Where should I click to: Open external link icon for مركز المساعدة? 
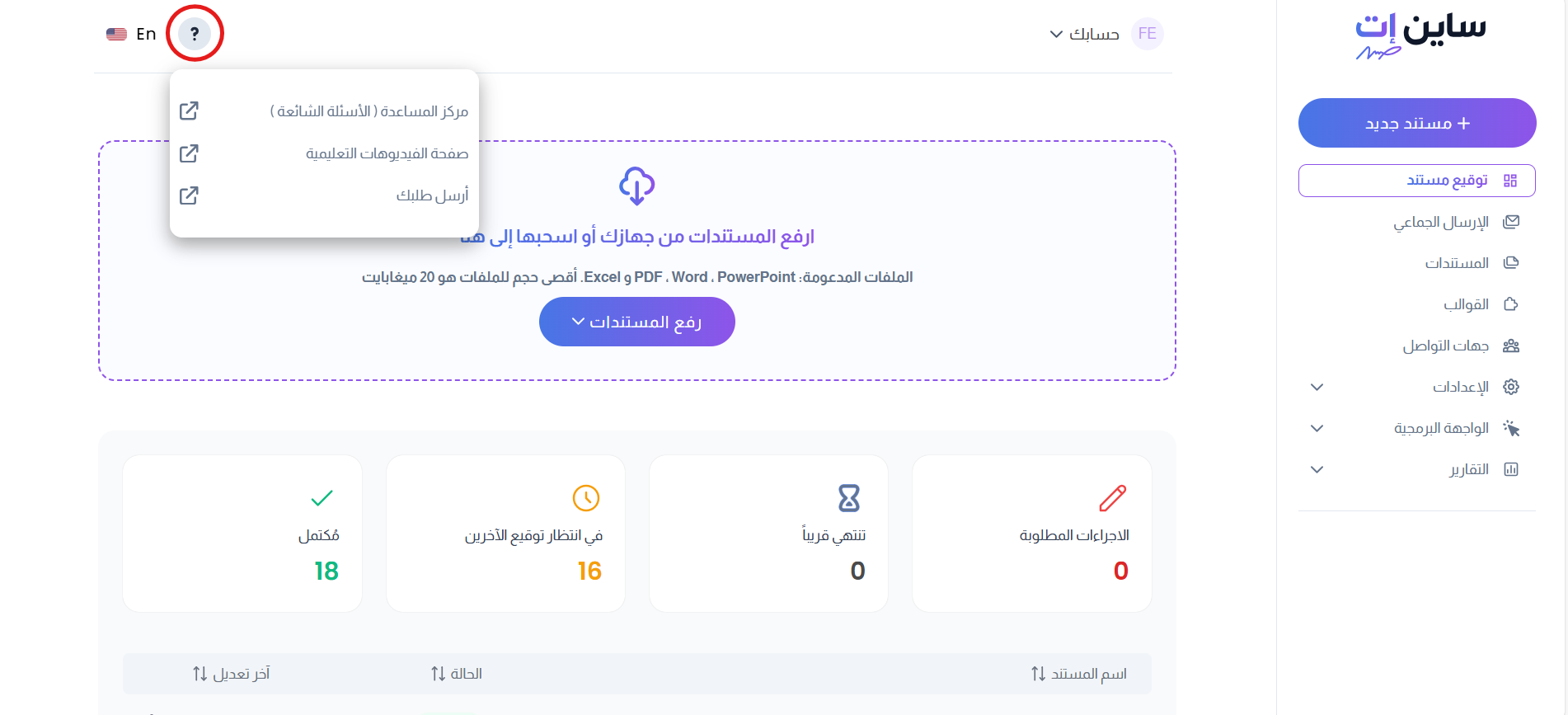pyautogui.click(x=189, y=111)
